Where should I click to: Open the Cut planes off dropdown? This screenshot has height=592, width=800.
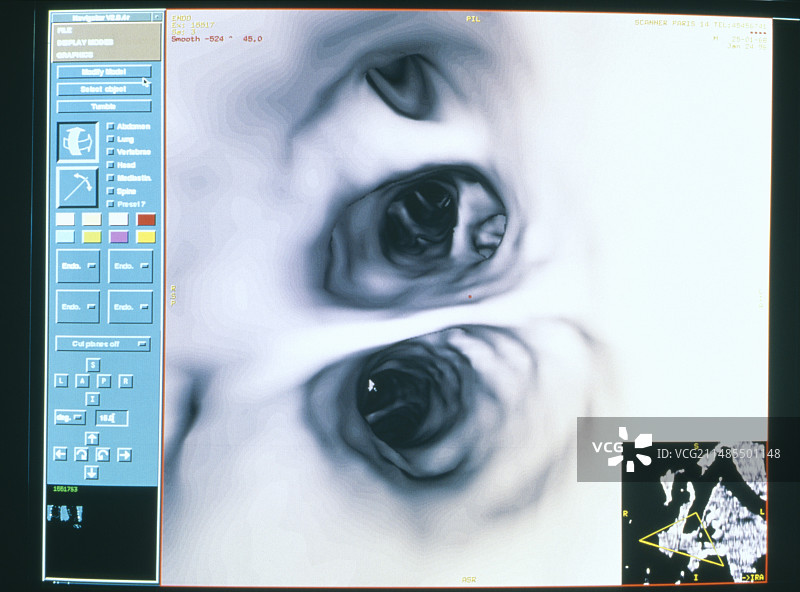click(x=103, y=344)
